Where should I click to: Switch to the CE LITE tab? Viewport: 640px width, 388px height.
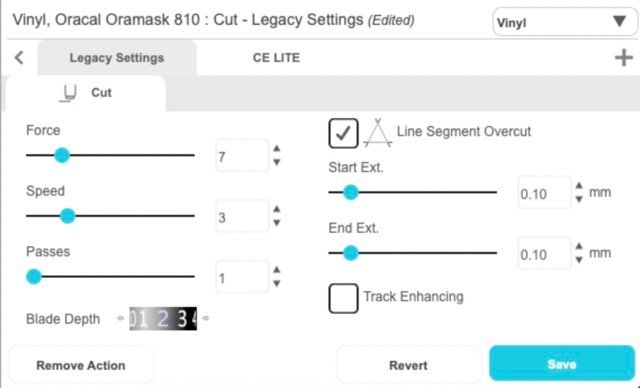tap(276, 58)
